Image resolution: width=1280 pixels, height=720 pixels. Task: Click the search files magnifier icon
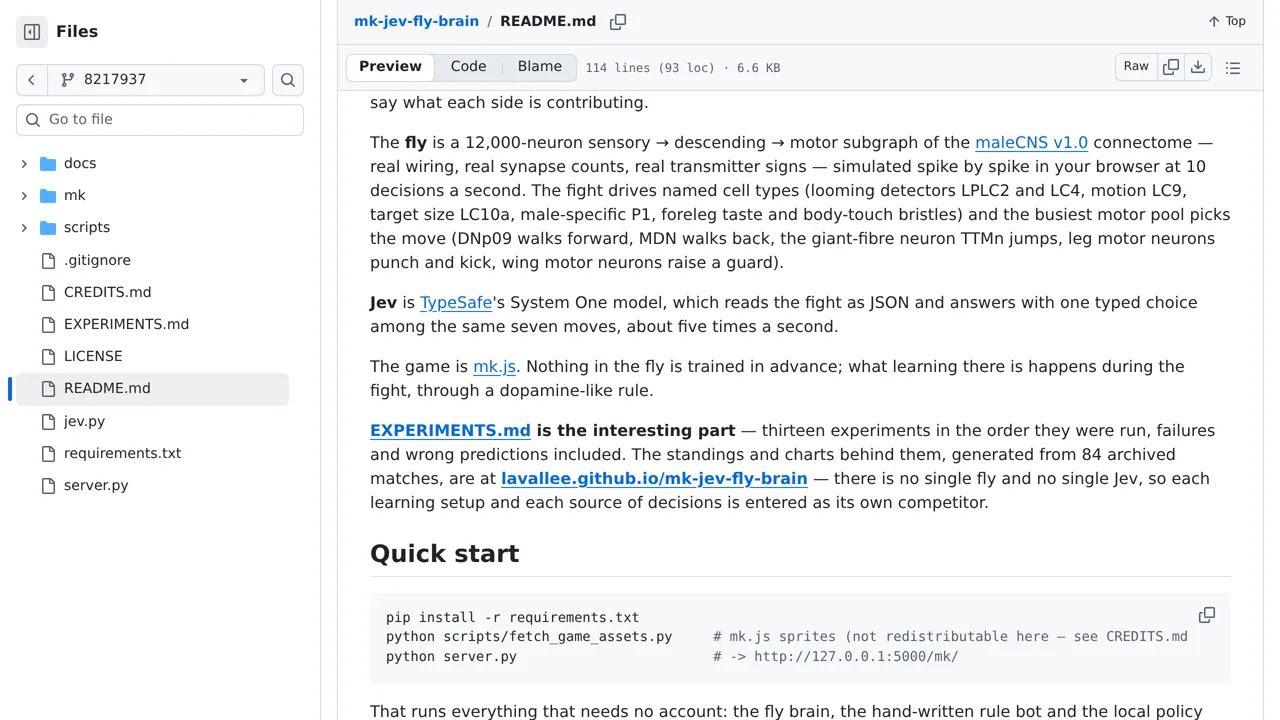(288, 80)
